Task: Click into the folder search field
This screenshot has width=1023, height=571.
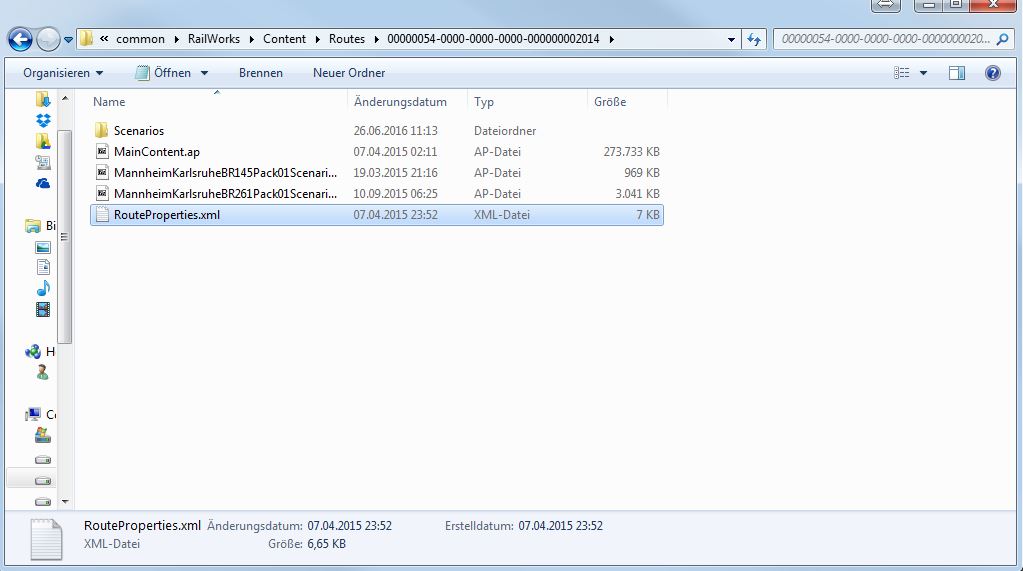Action: pos(884,39)
